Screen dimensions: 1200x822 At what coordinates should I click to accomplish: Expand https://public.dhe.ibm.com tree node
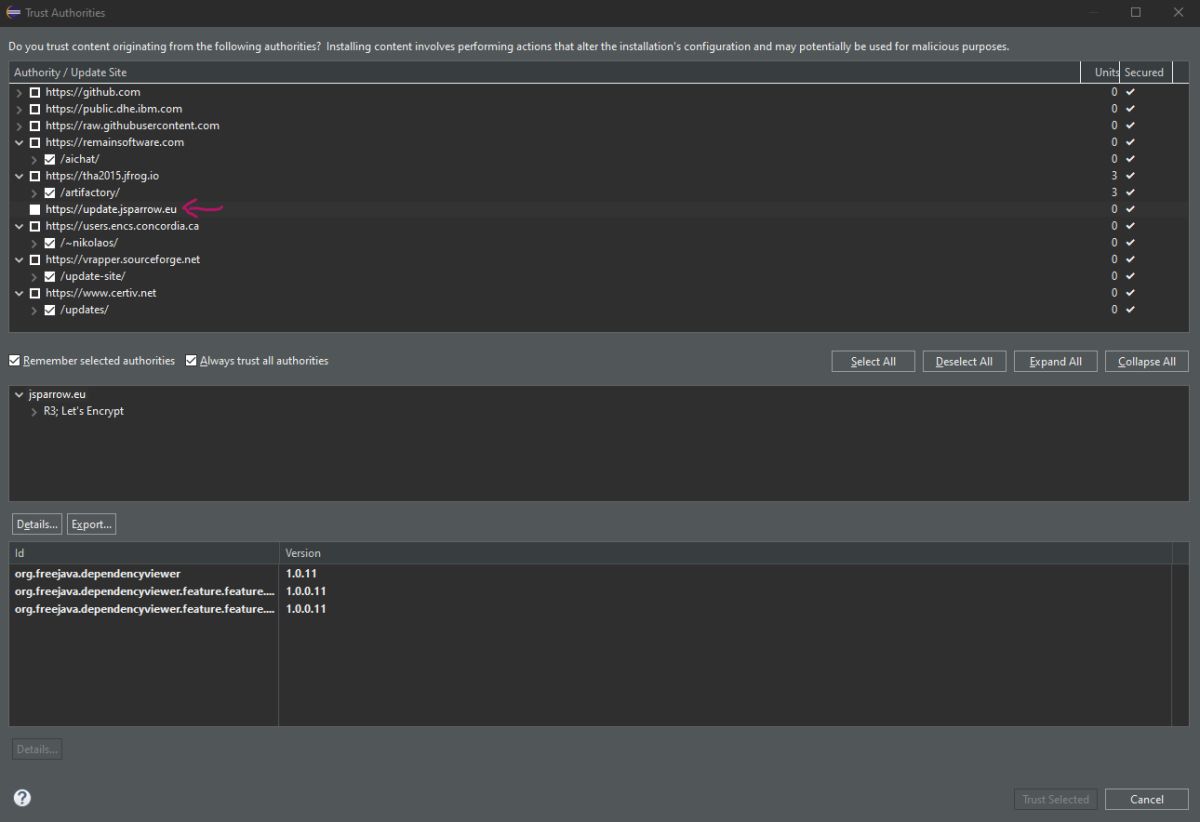point(19,109)
